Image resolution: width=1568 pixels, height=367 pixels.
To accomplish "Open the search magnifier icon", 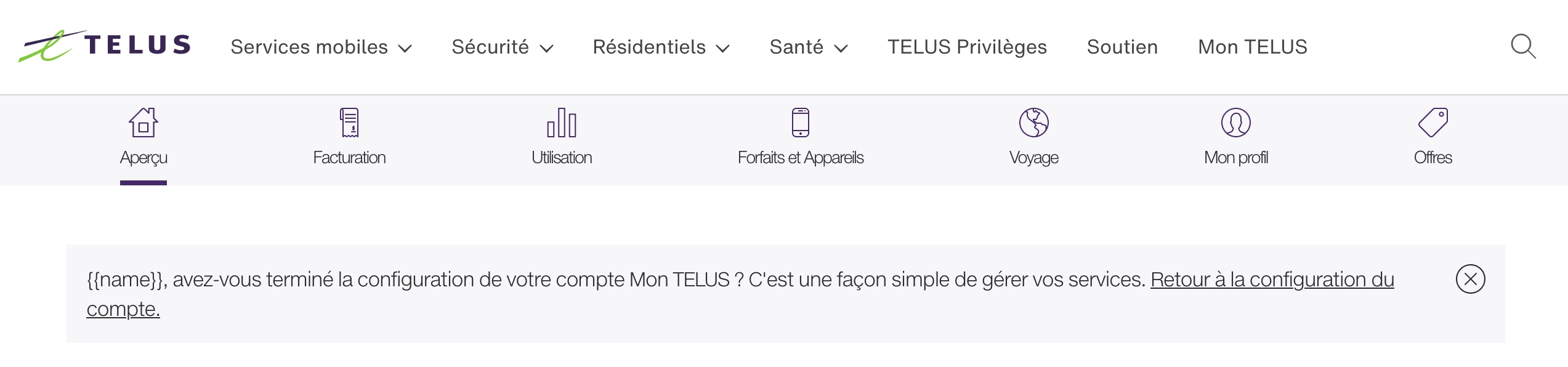I will coord(1522,46).
